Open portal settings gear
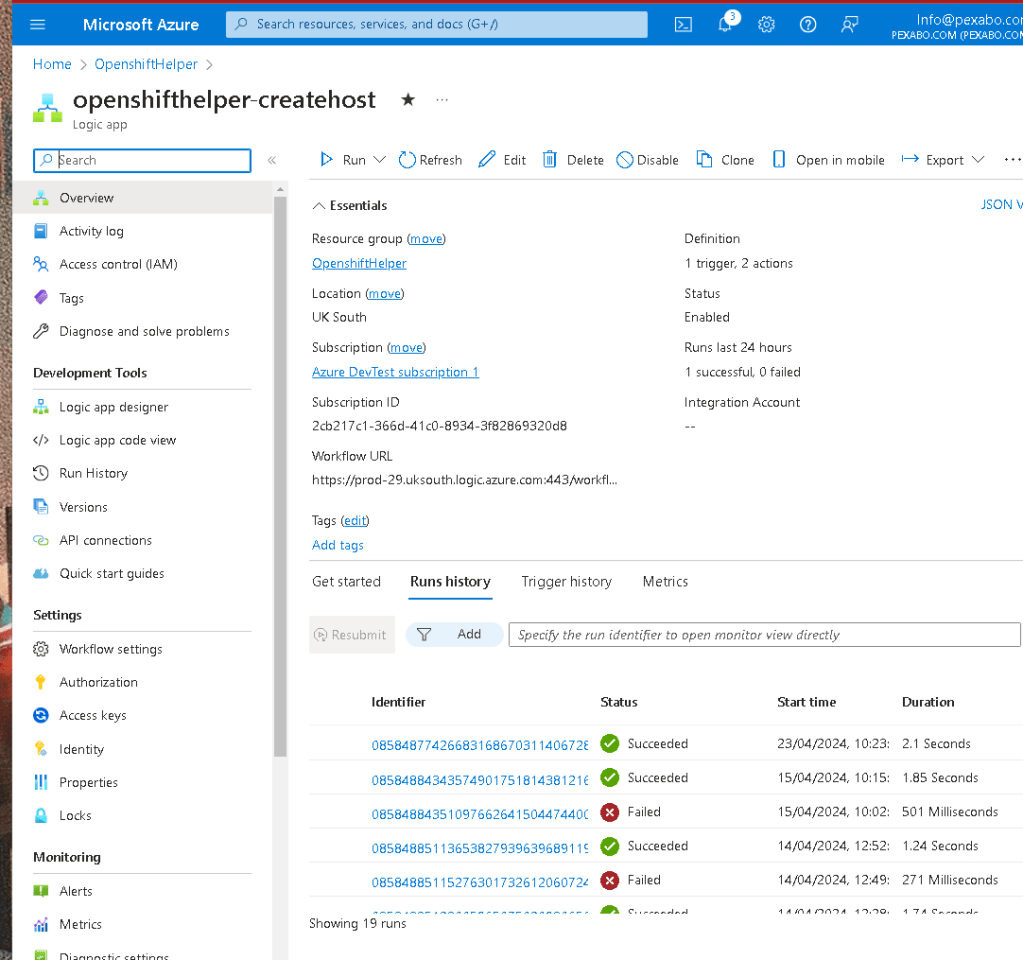The width and height of the screenshot is (1023, 960). coord(766,25)
